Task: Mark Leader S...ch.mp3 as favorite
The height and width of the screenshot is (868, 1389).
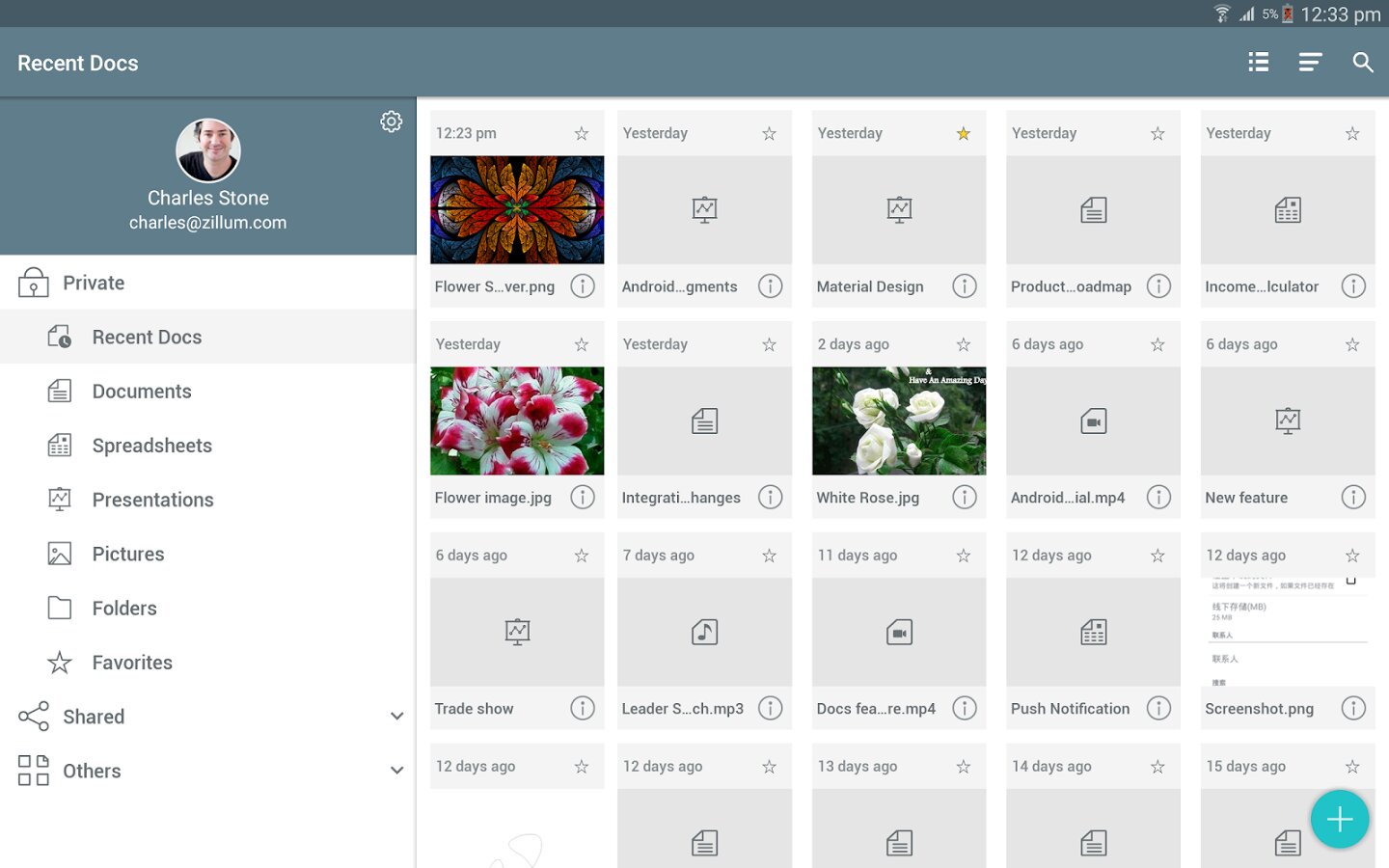Action: click(x=769, y=556)
